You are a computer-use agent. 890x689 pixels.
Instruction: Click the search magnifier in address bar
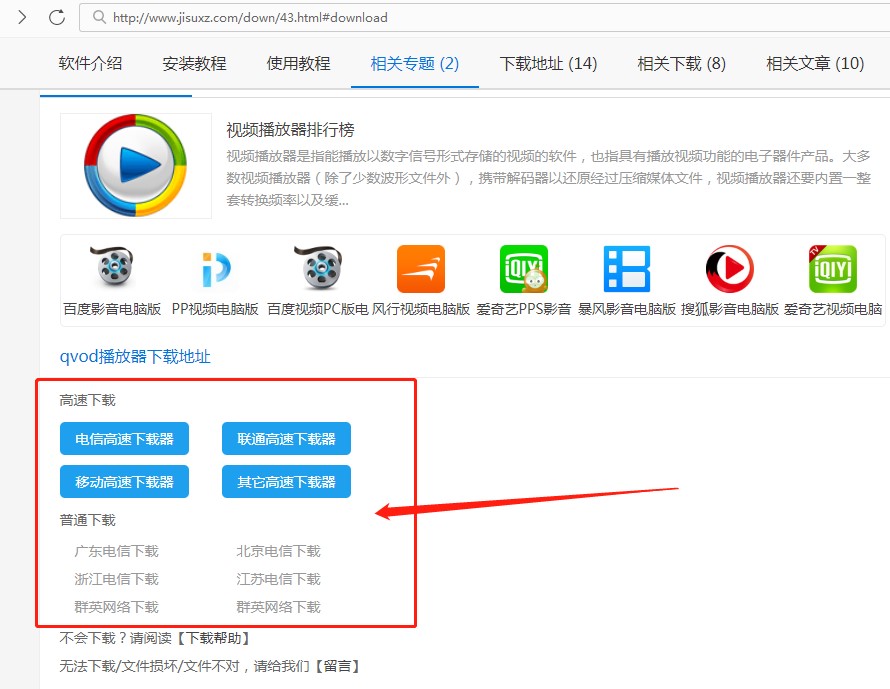99,17
